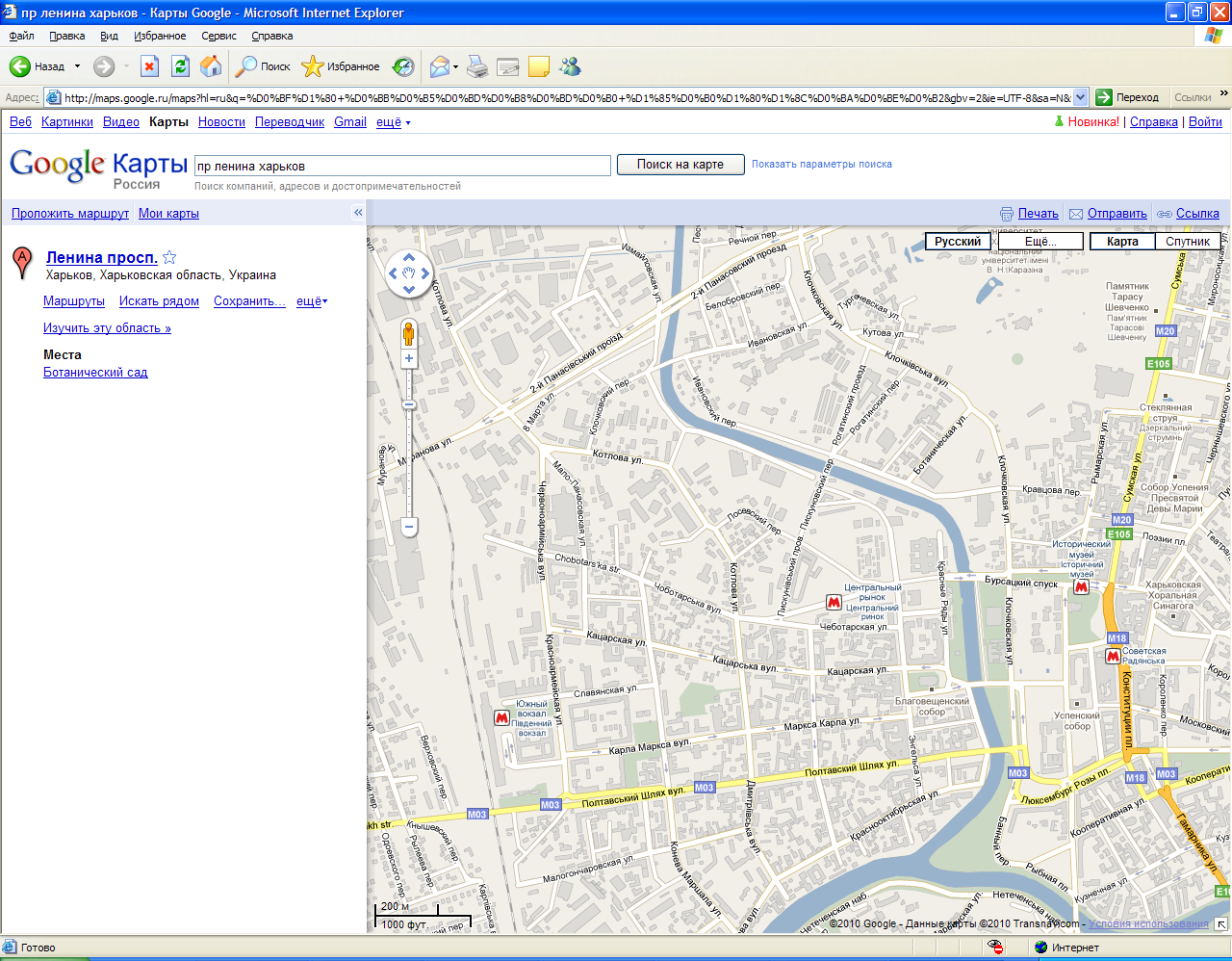The image size is (1232, 961).
Task: Open the History toolbar icon
Action: 403,66
